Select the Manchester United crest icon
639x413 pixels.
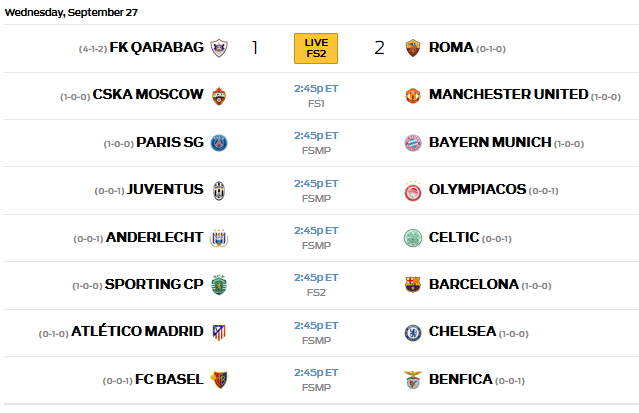[x=413, y=95]
